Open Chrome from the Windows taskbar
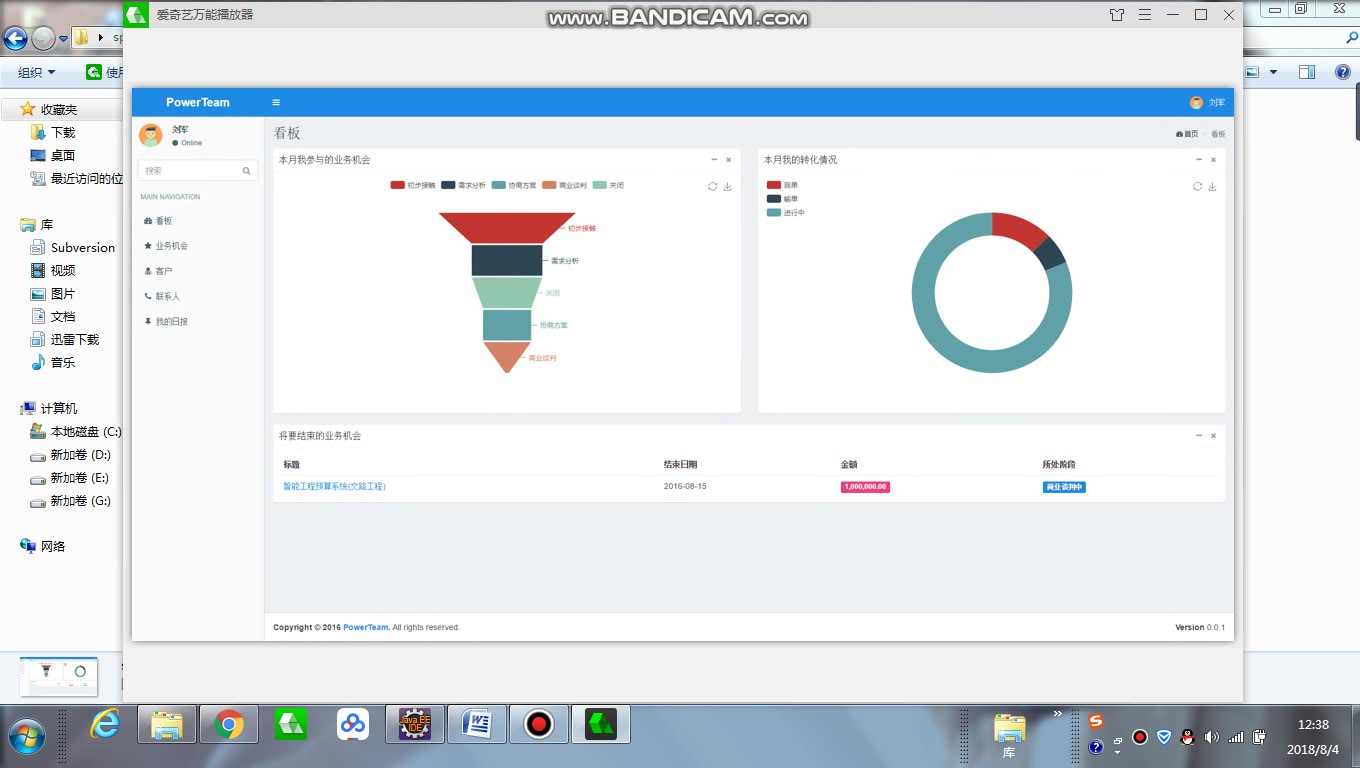The height and width of the screenshot is (768, 1360). 229,724
